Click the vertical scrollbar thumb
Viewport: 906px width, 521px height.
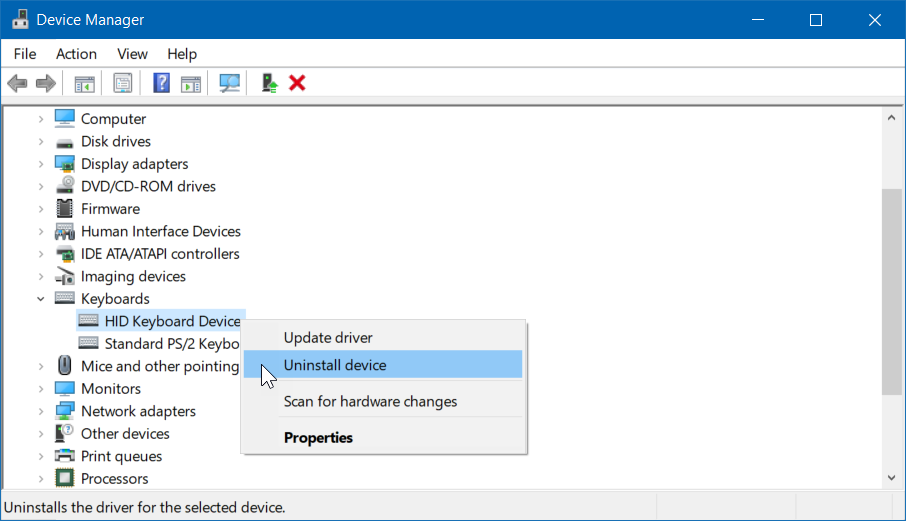coord(891,290)
